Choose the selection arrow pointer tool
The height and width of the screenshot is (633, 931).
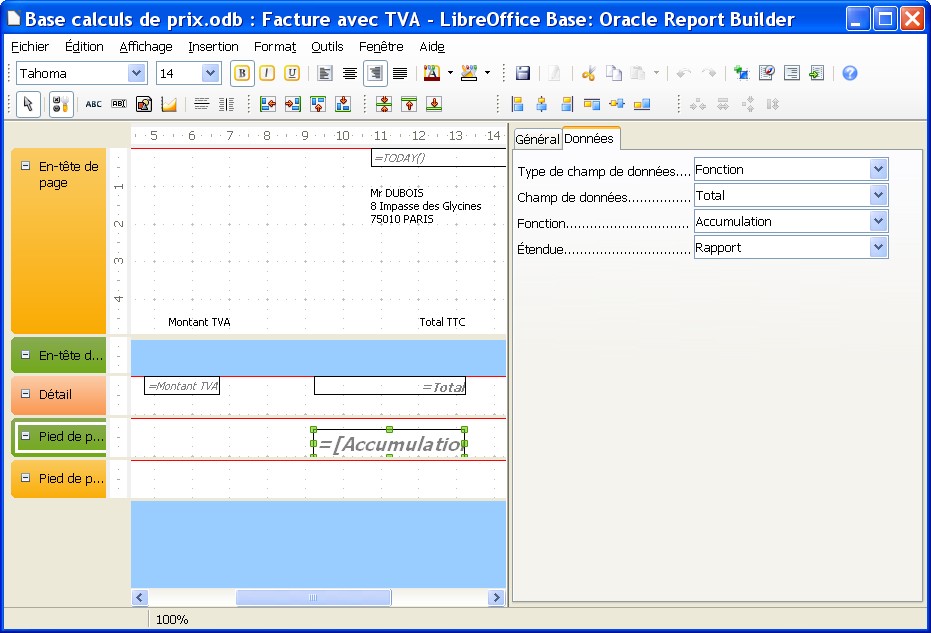tap(29, 104)
